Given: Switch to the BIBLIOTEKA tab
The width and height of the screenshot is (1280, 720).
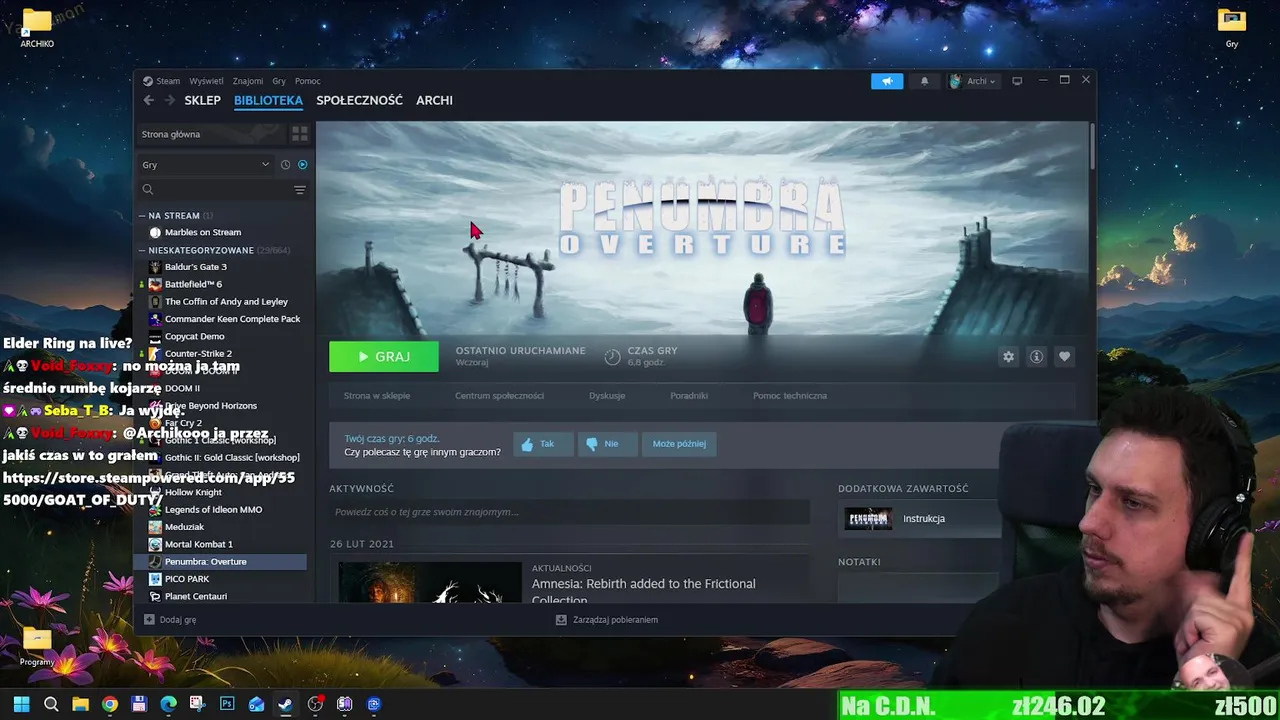Looking at the screenshot, I should click(x=268, y=100).
